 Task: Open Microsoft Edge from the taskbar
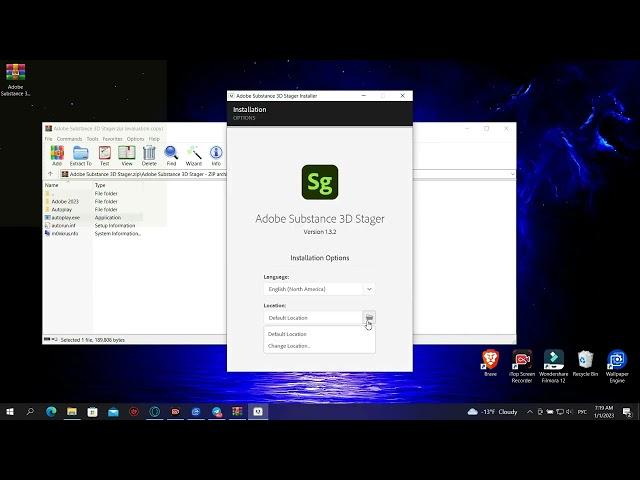(51, 412)
